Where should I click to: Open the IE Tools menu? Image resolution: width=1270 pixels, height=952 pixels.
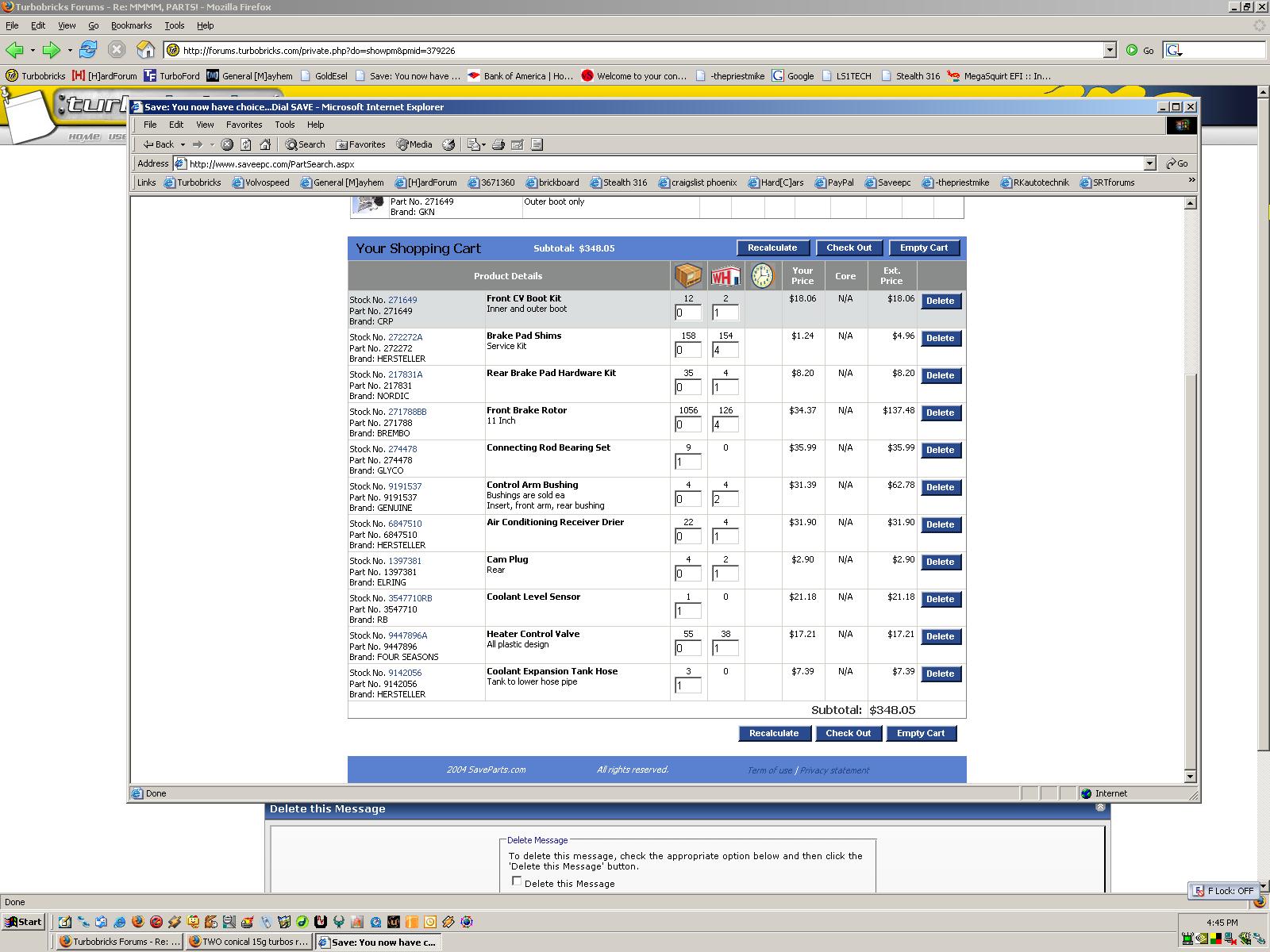[x=284, y=125]
